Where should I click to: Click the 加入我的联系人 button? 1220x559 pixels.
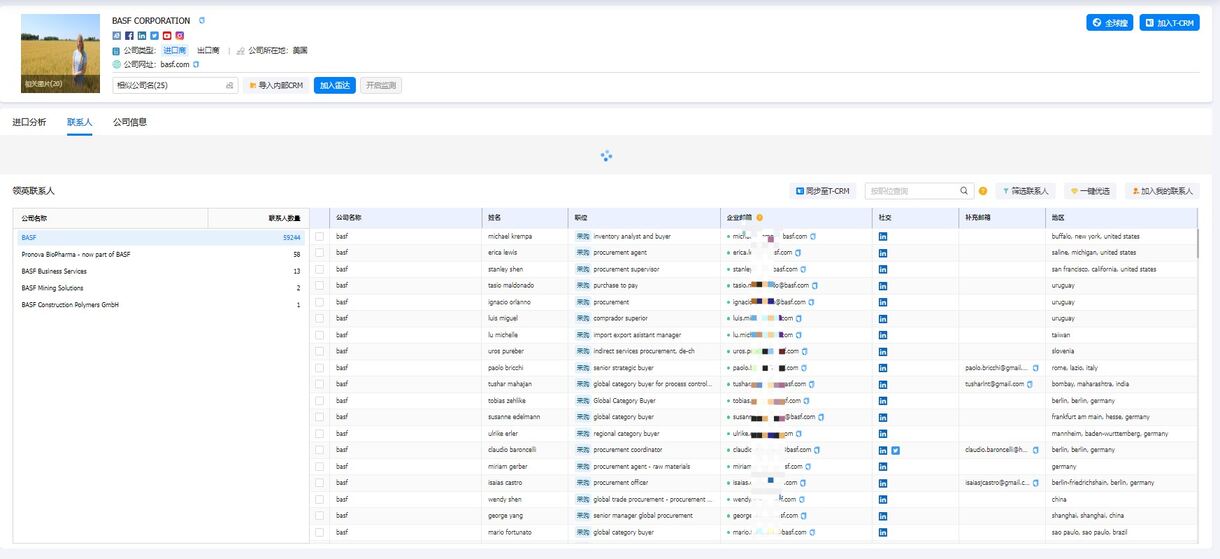[x=1162, y=191]
